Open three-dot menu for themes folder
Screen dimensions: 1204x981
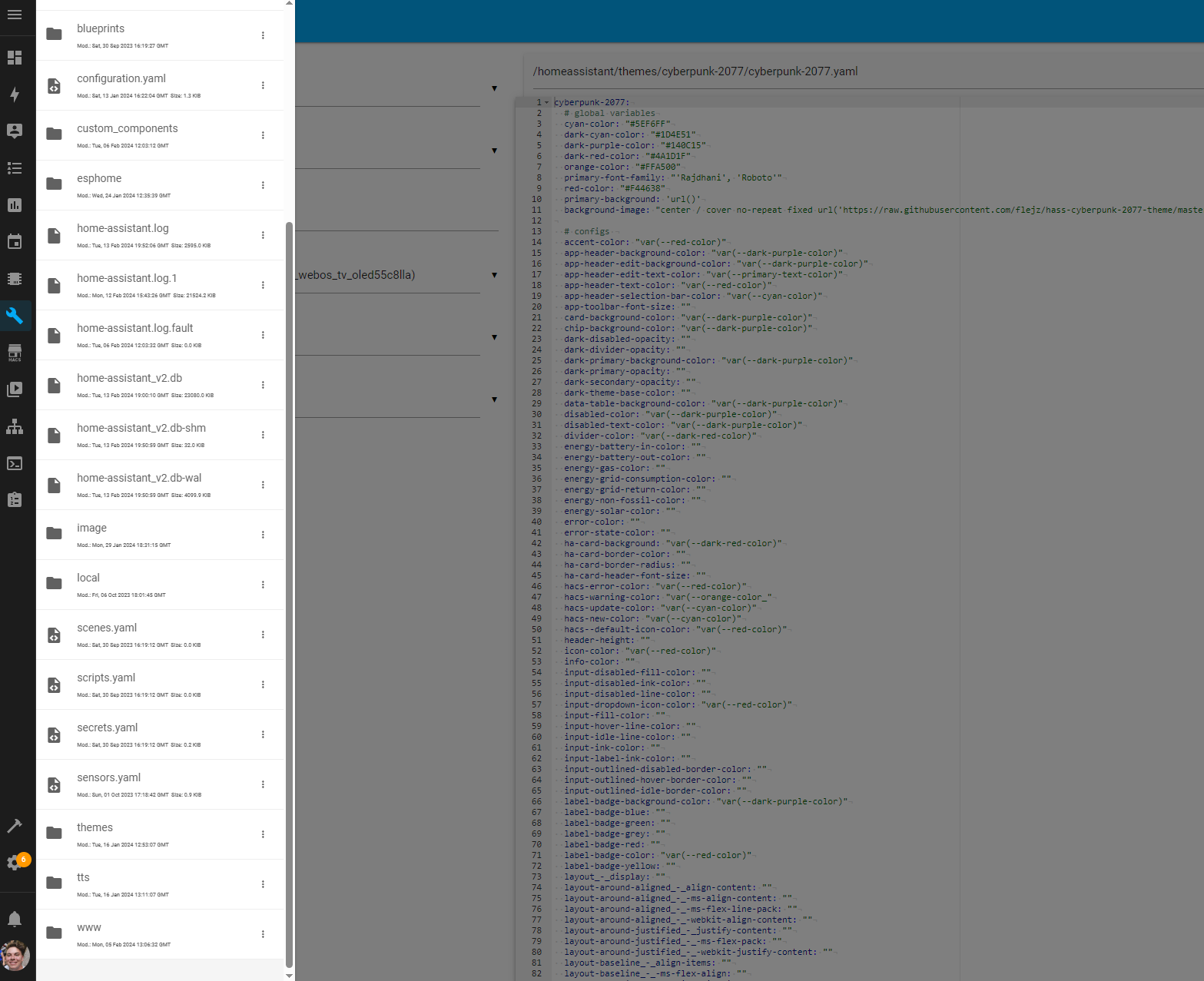coord(263,834)
